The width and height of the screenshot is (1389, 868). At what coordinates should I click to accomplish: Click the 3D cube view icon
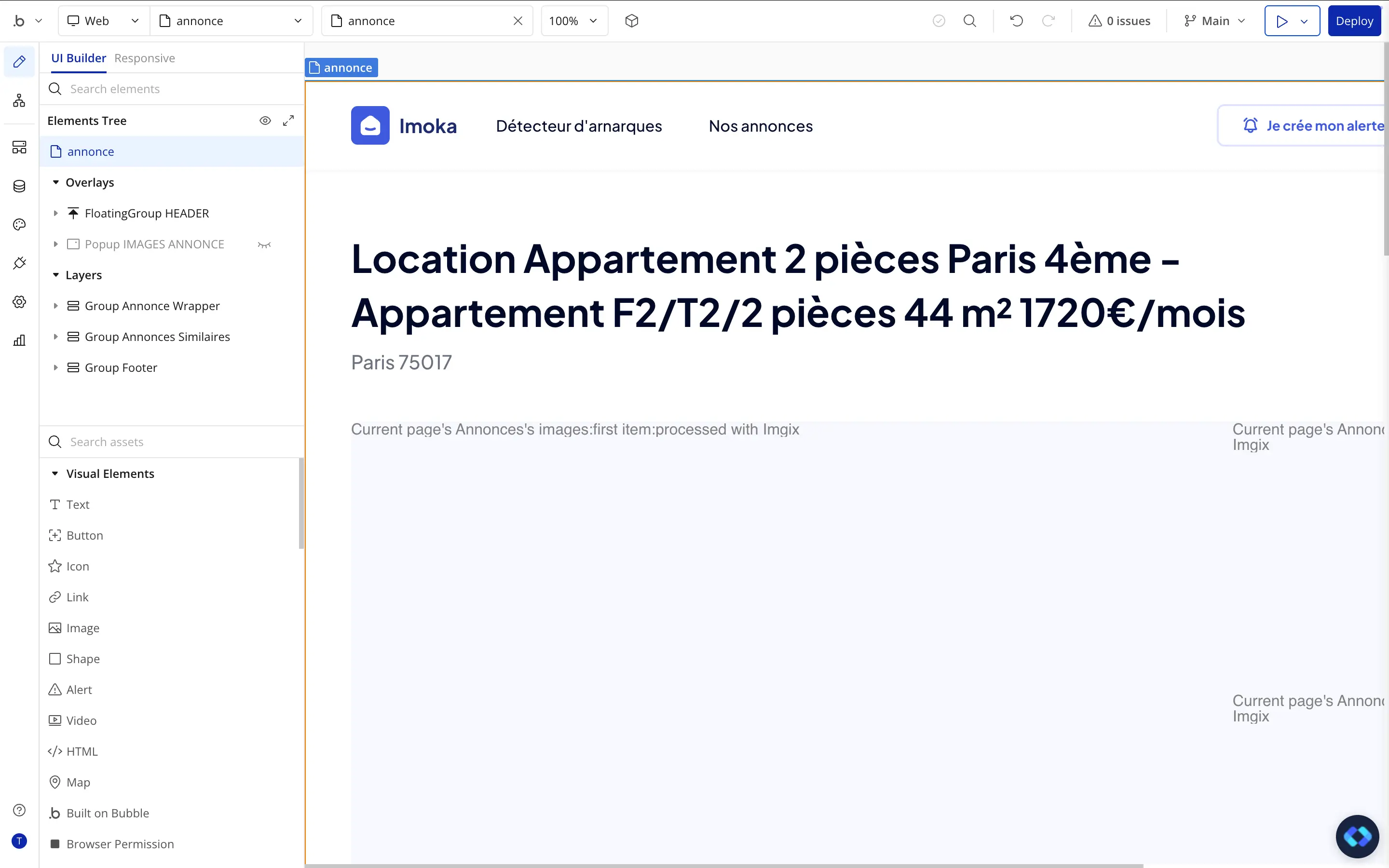pos(631,21)
